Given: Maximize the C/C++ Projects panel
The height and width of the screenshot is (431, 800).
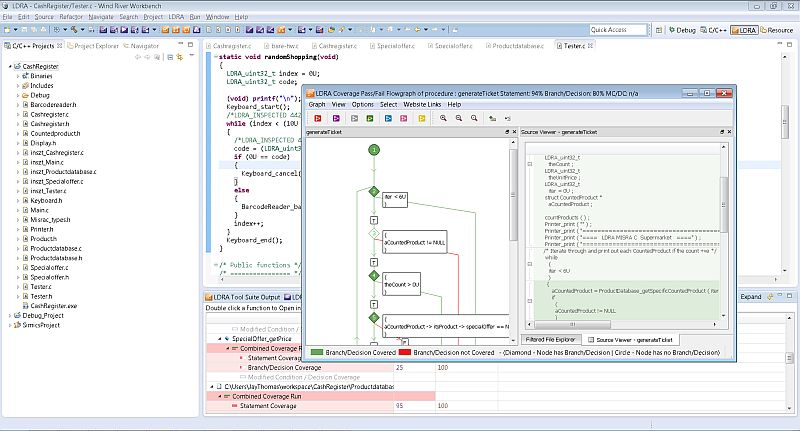Looking at the screenshot, I should coord(190,45).
